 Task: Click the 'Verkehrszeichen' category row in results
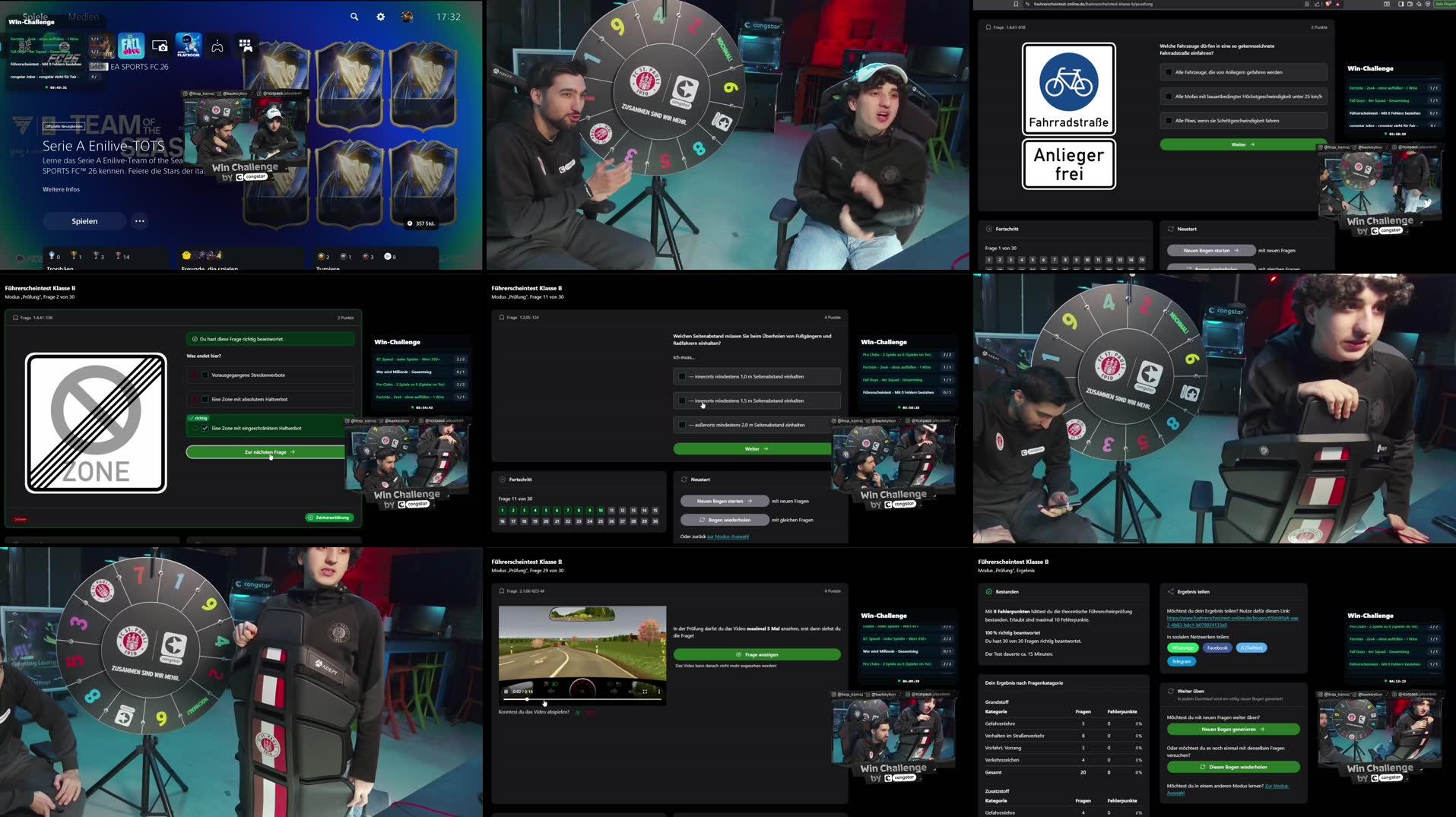coord(1064,760)
